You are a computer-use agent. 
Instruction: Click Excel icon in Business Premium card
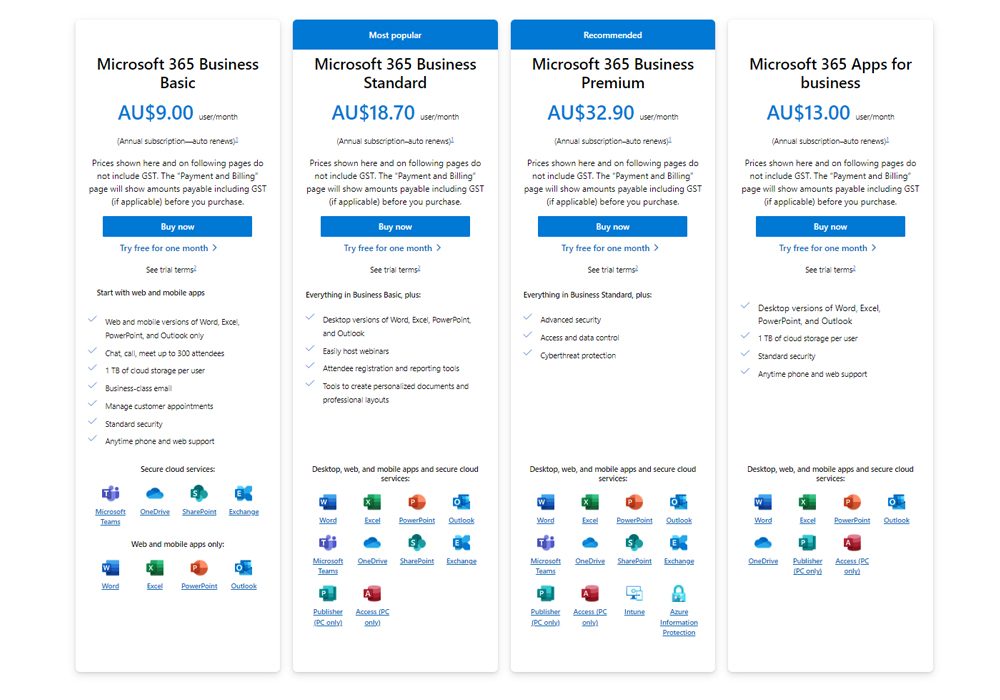pos(590,502)
